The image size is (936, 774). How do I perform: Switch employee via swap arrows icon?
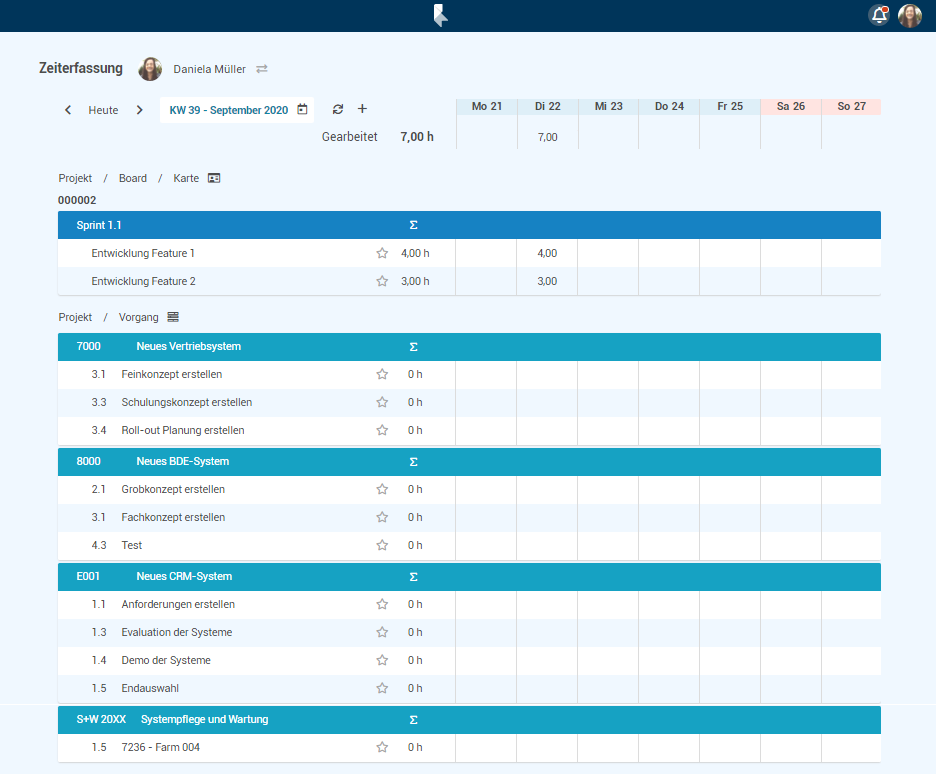pyautogui.click(x=262, y=69)
